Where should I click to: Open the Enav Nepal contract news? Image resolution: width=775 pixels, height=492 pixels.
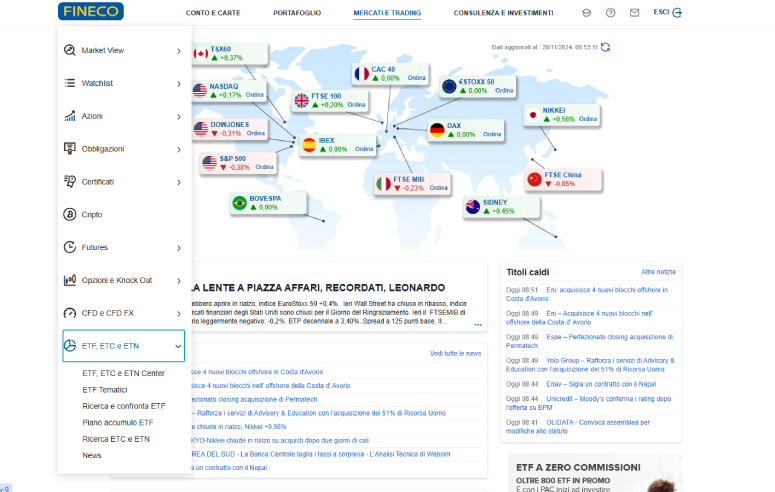601,384
